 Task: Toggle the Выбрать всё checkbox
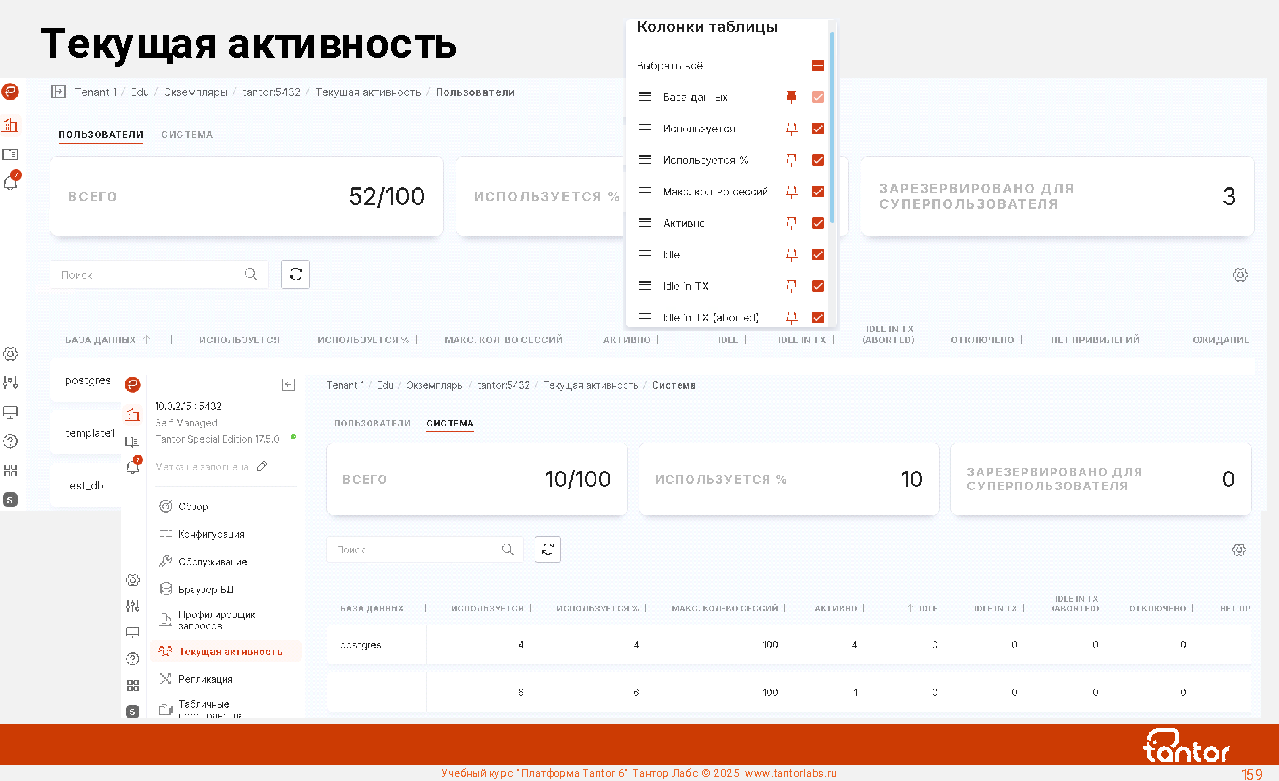(818, 66)
